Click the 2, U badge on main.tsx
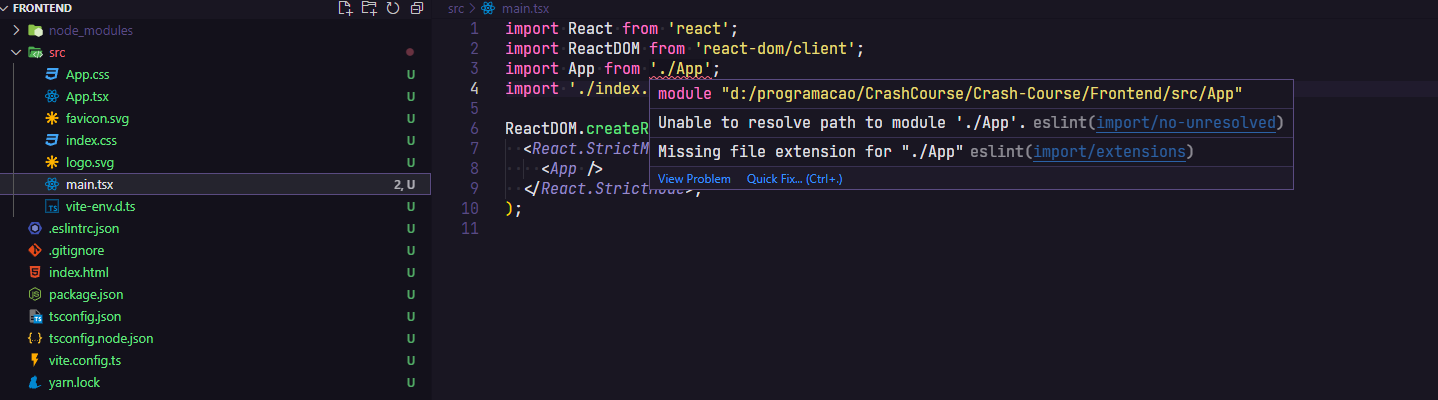The height and width of the screenshot is (400, 1438). pyautogui.click(x=404, y=184)
